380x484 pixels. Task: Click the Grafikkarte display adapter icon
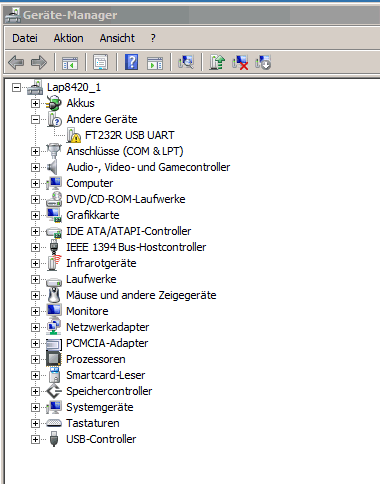tap(54, 215)
